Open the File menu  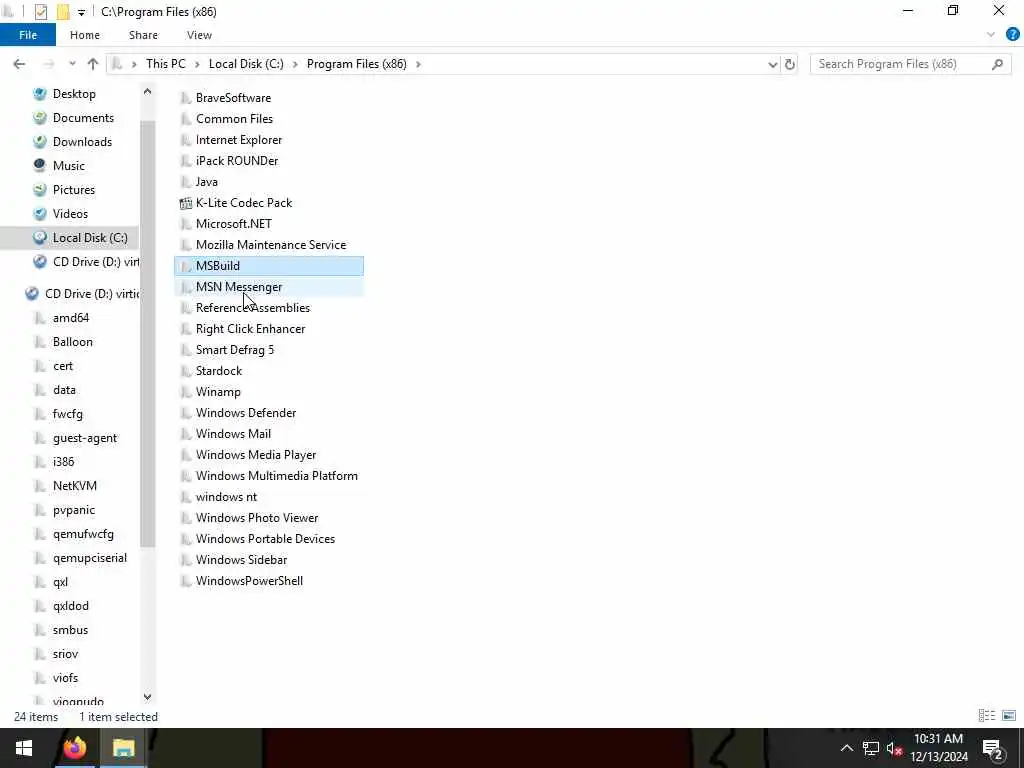pos(27,35)
